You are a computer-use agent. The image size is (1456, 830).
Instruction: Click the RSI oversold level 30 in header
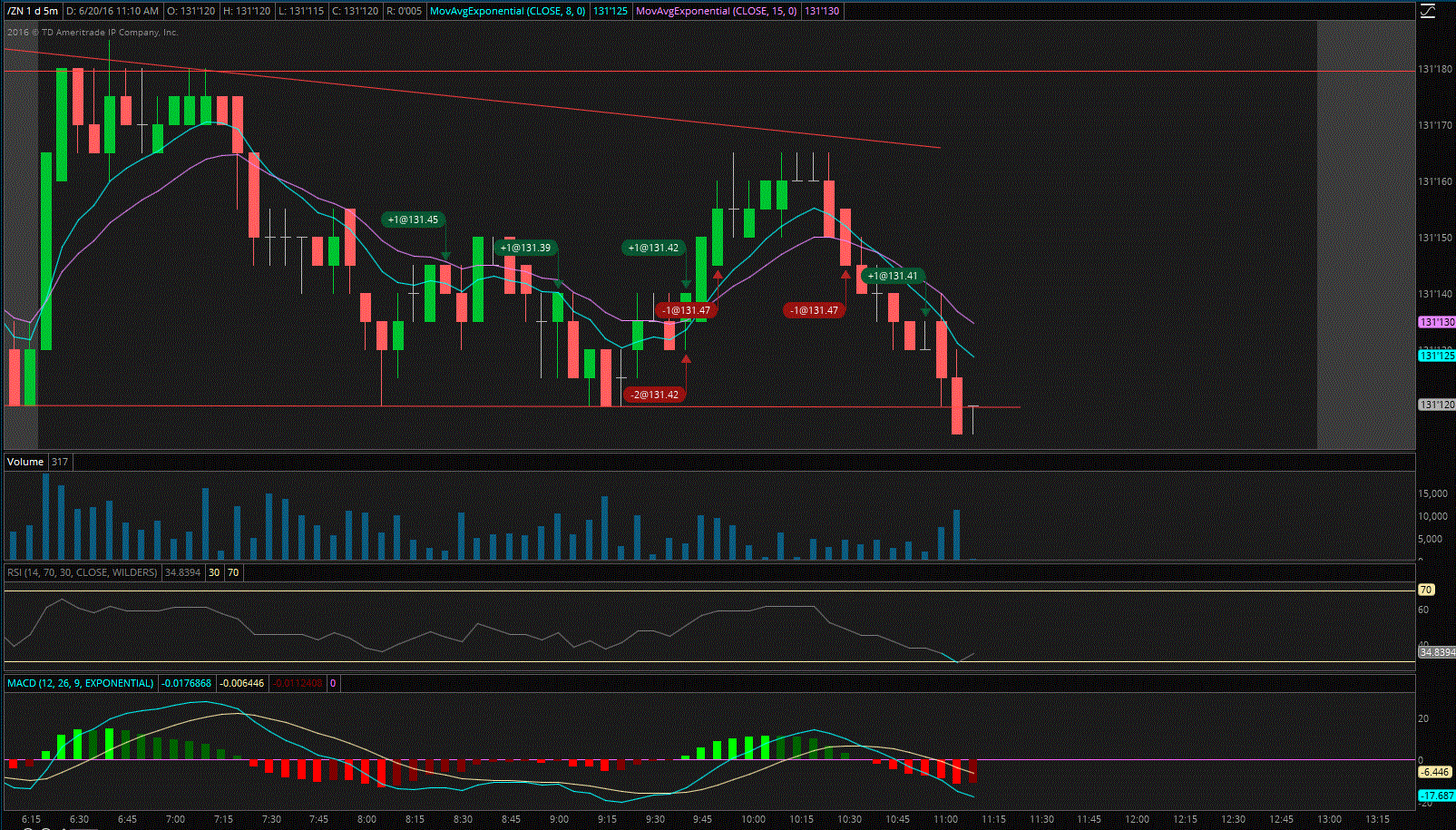coord(214,572)
